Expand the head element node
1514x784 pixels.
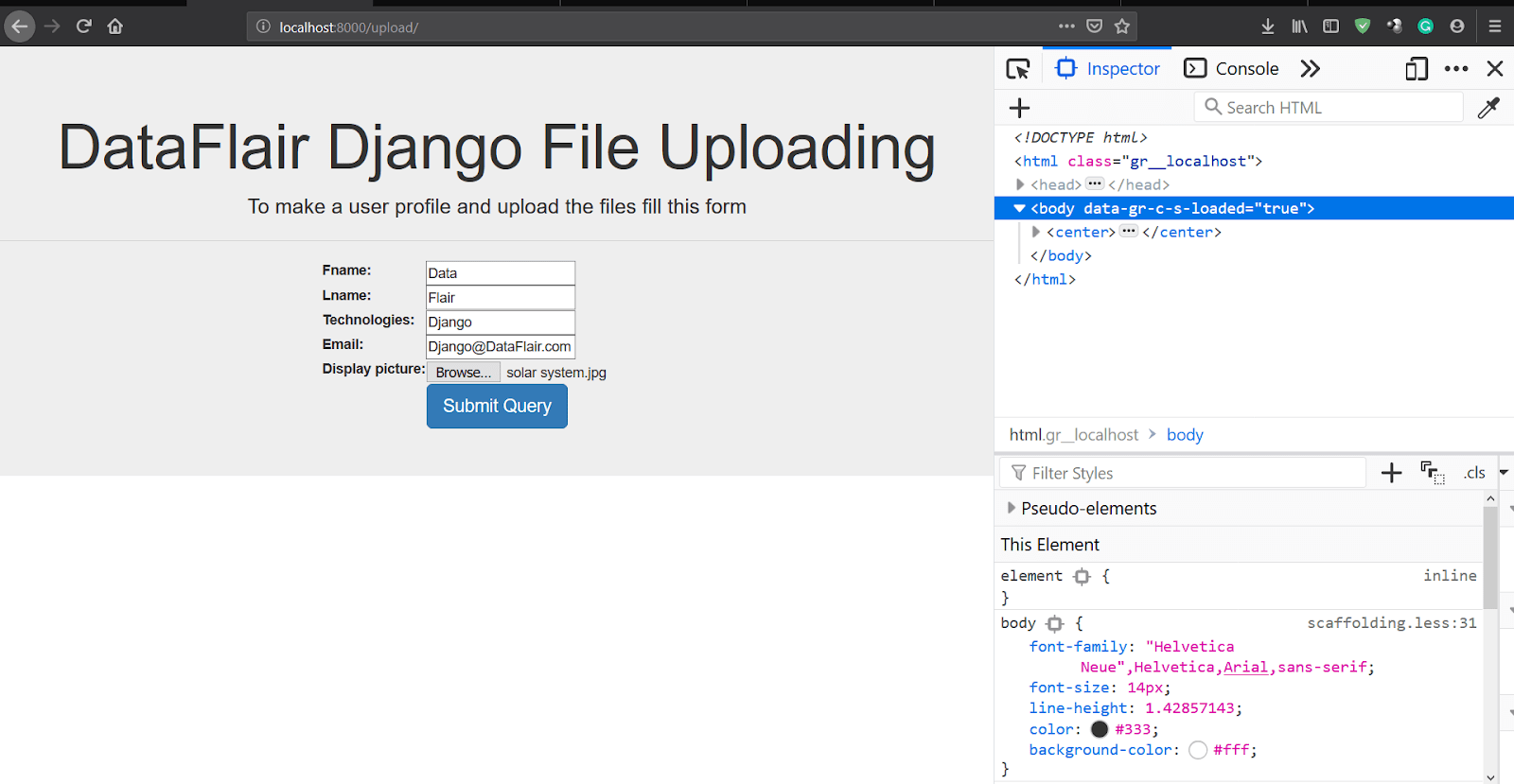click(1020, 184)
